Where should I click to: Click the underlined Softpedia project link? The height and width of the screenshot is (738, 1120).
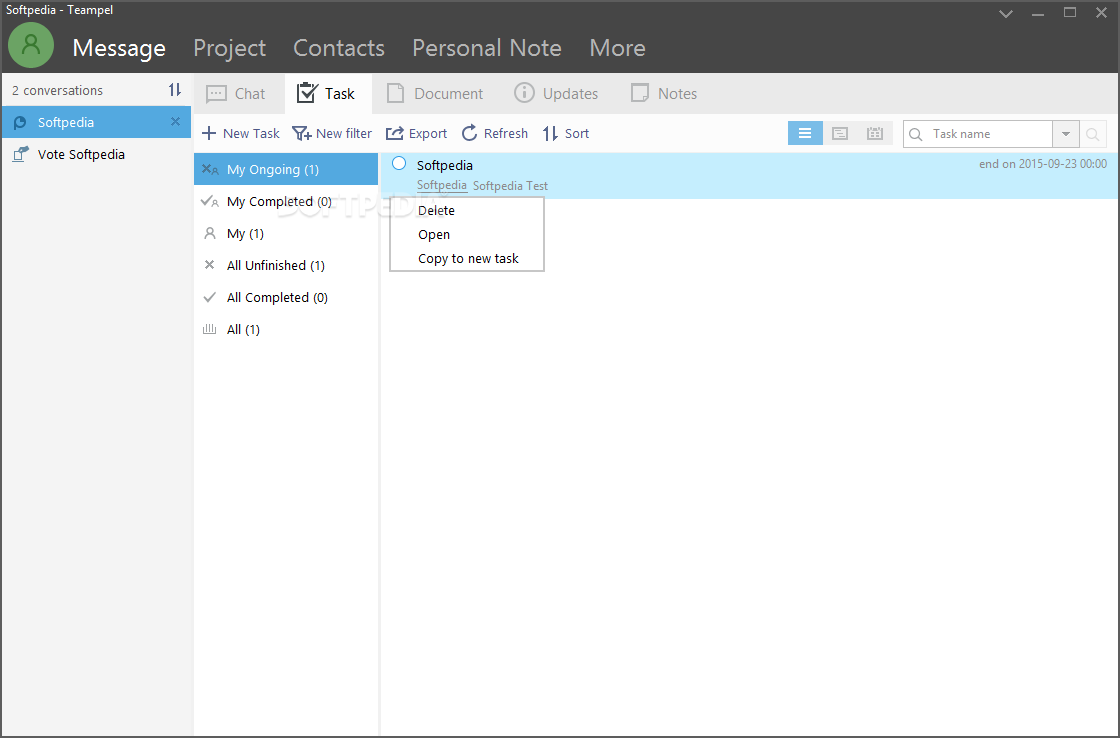point(441,185)
